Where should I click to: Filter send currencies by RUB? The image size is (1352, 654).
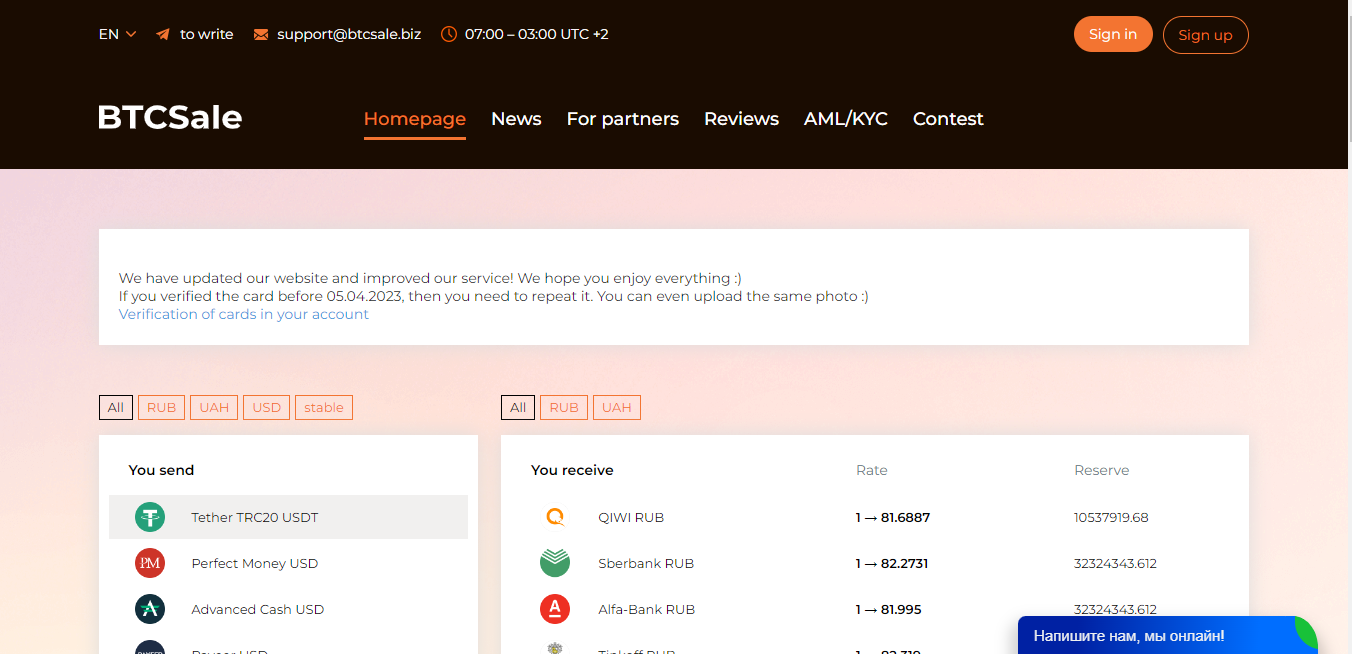pyautogui.click(x=161, y=407)
